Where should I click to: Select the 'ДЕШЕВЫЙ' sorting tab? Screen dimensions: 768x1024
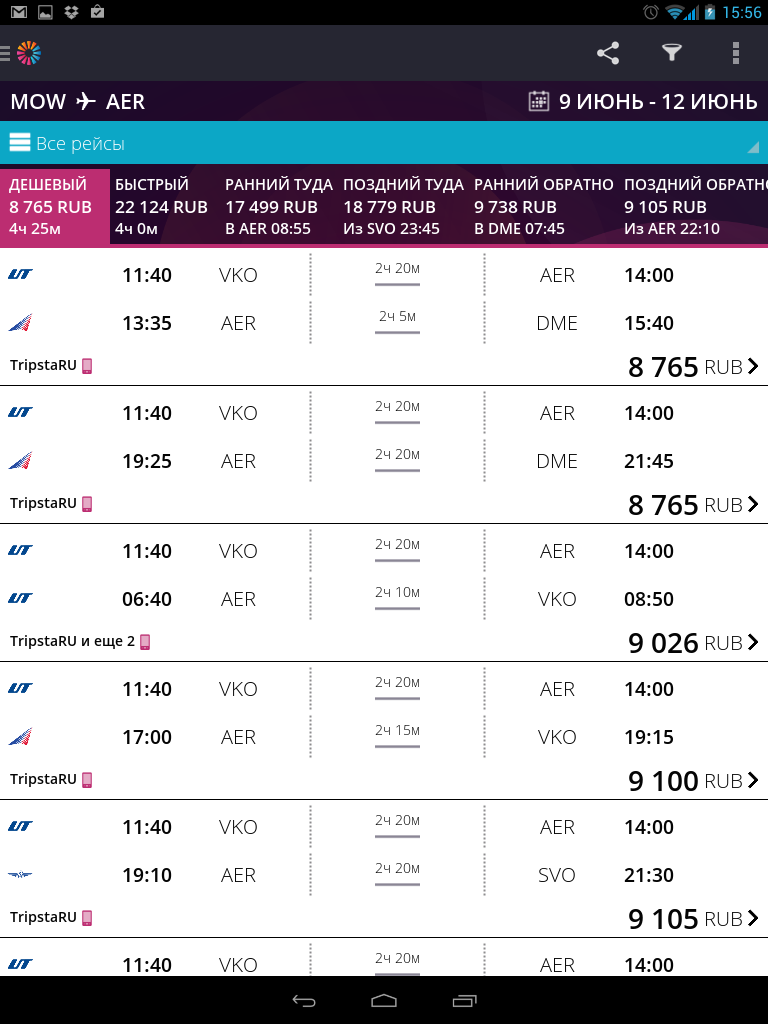55,206
